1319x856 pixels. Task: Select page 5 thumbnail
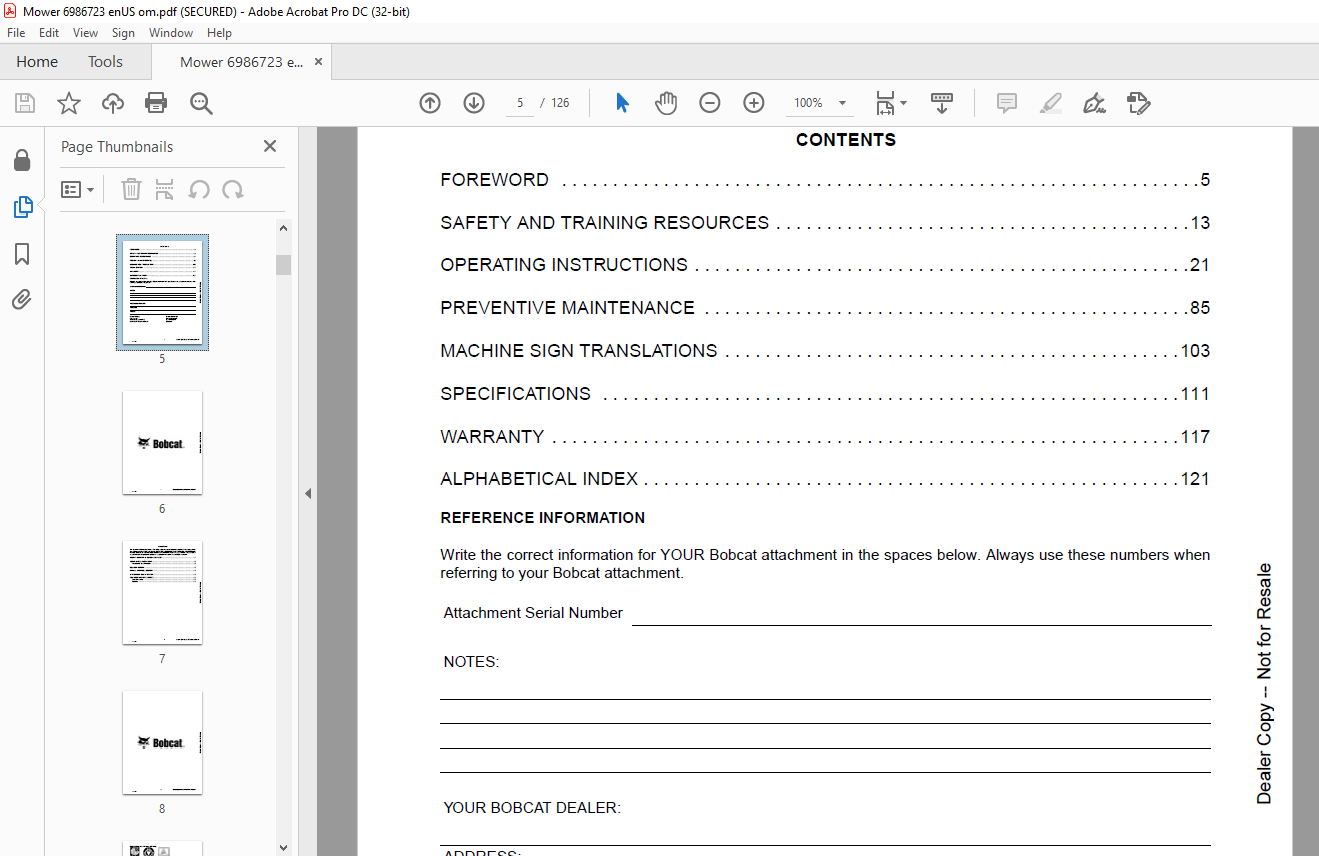[x=162, y=292]
